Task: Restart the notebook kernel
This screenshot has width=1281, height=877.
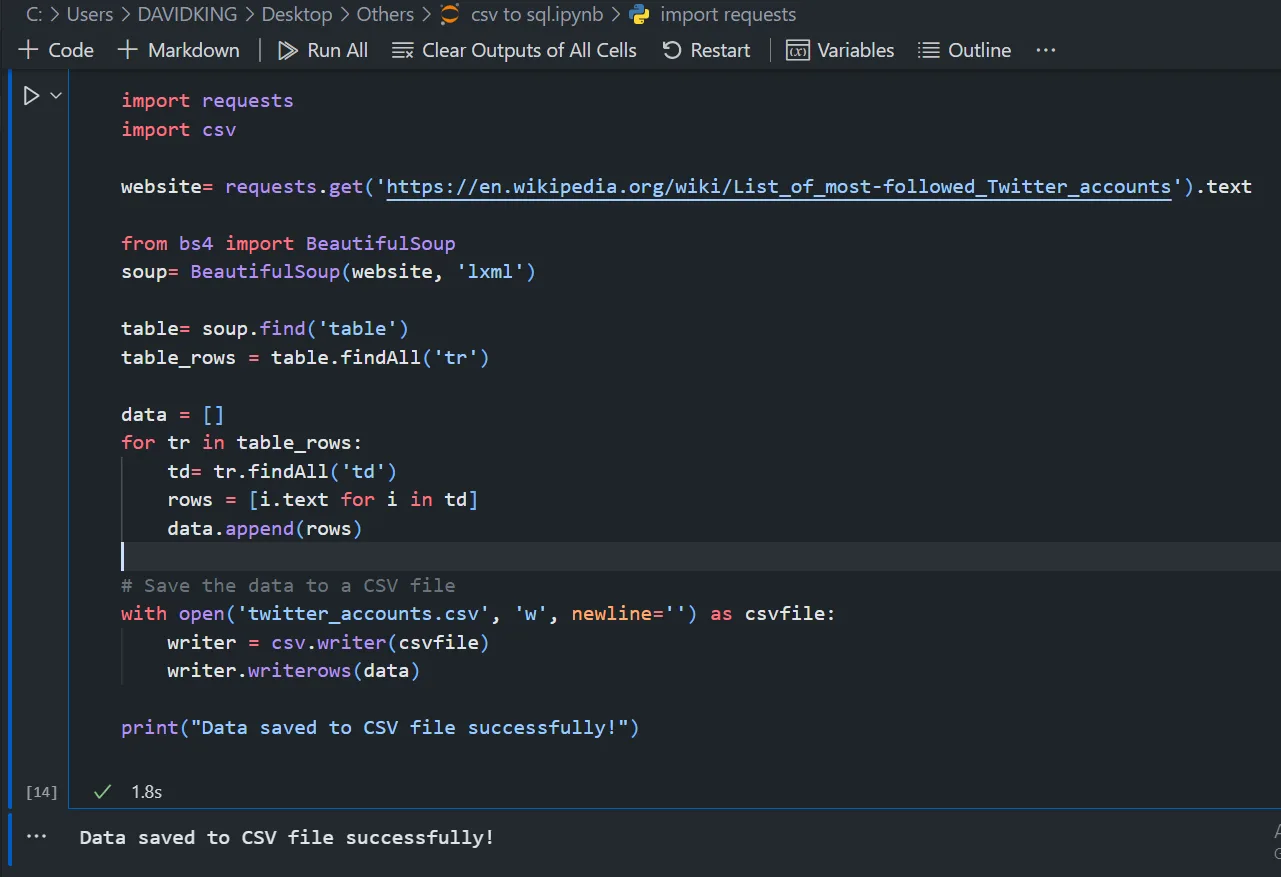Action: pos(706,50)
